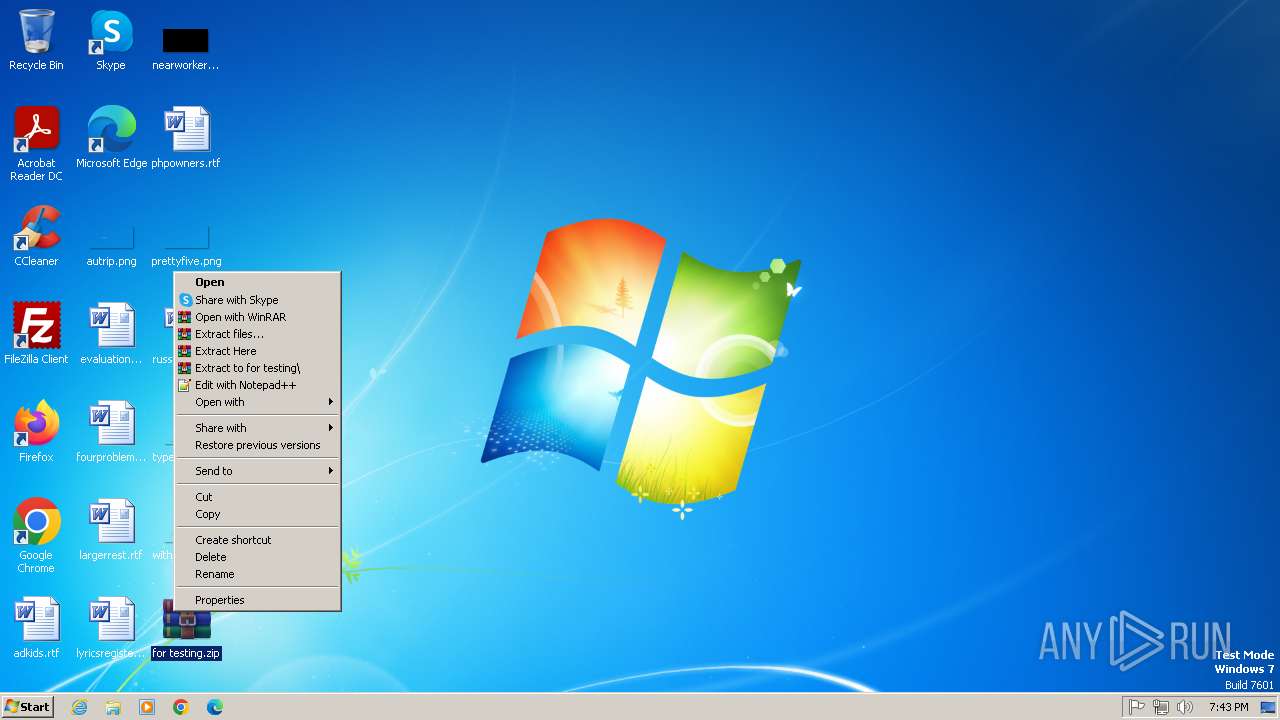Choose Create shortcut option
Screen dimensions: 1280x720
(x=258, y=540)
